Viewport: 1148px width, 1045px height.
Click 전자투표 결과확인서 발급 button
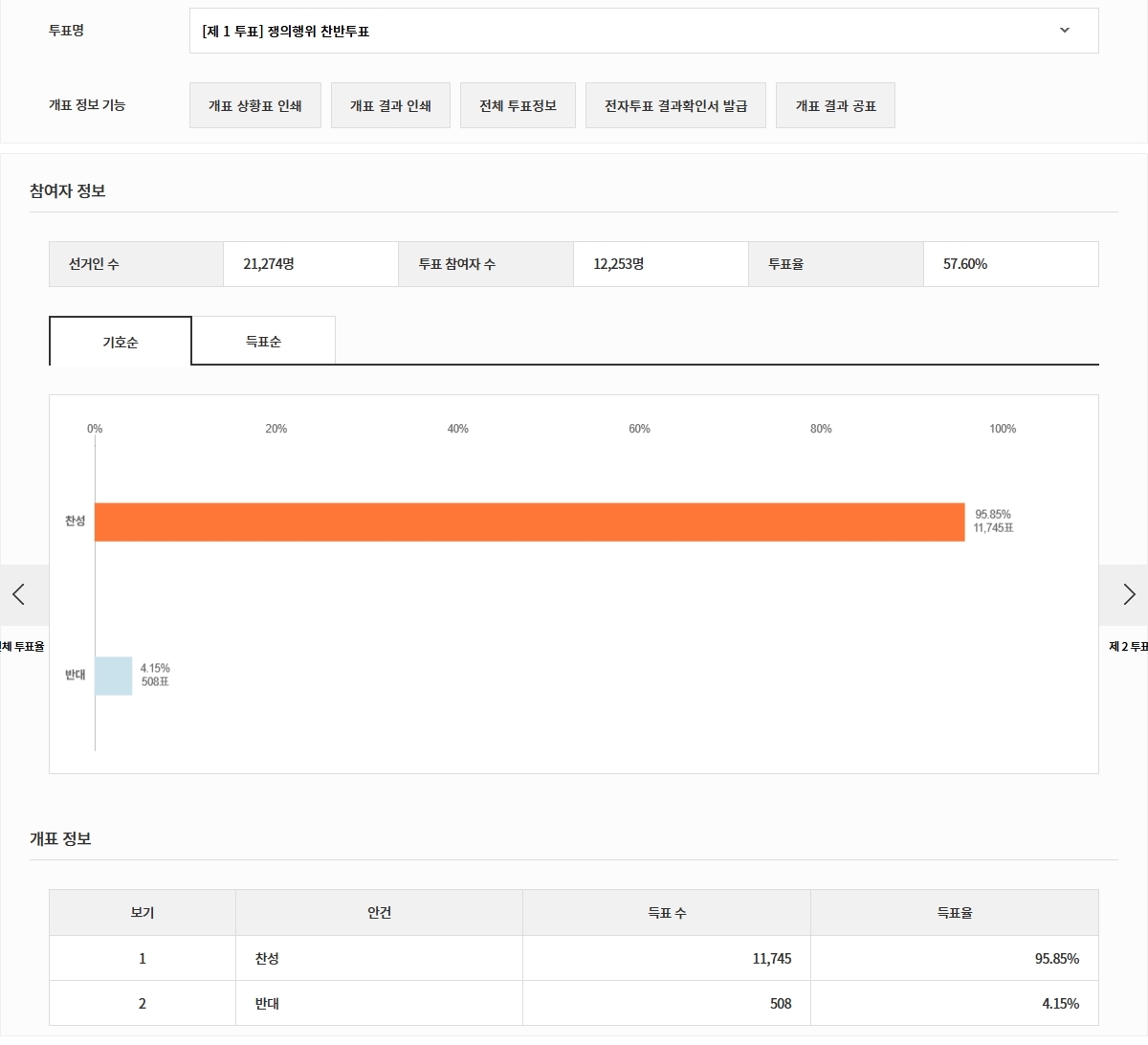675,105
